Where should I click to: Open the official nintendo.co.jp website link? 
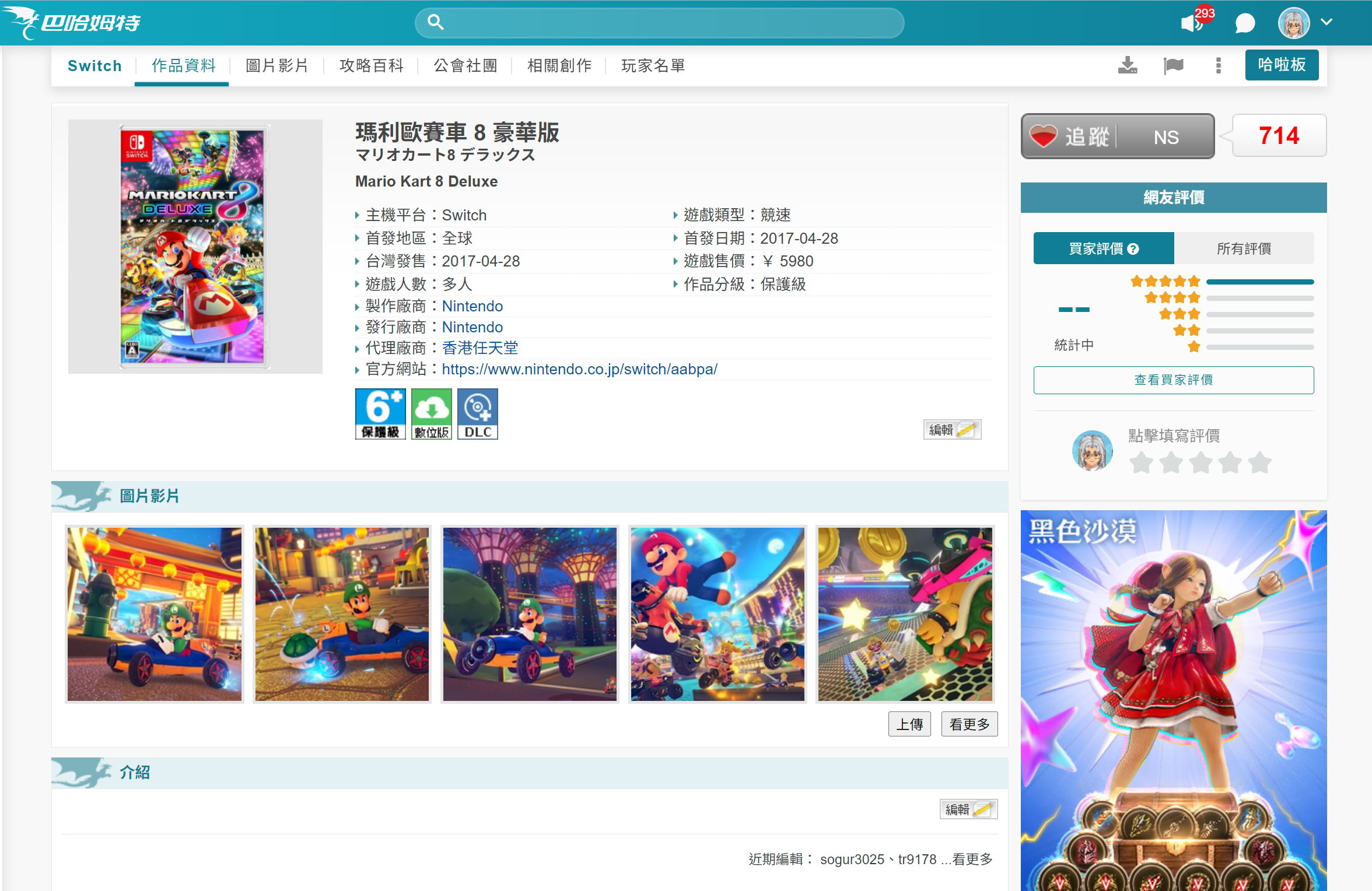579,369
